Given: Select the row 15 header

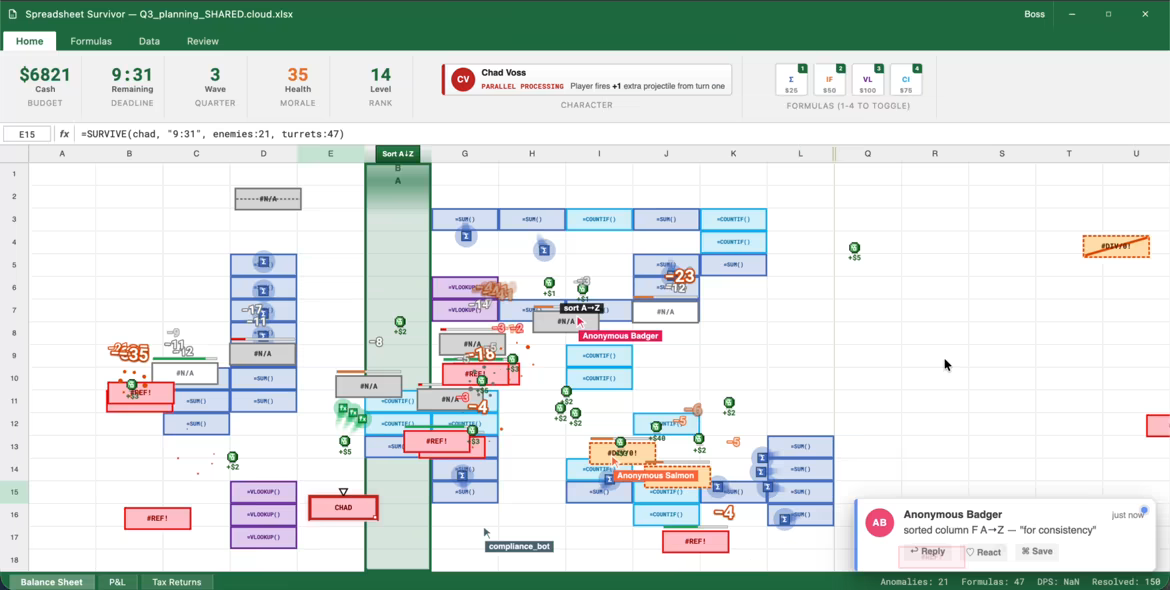Looking at the screenshot, I should coord(14,492).
